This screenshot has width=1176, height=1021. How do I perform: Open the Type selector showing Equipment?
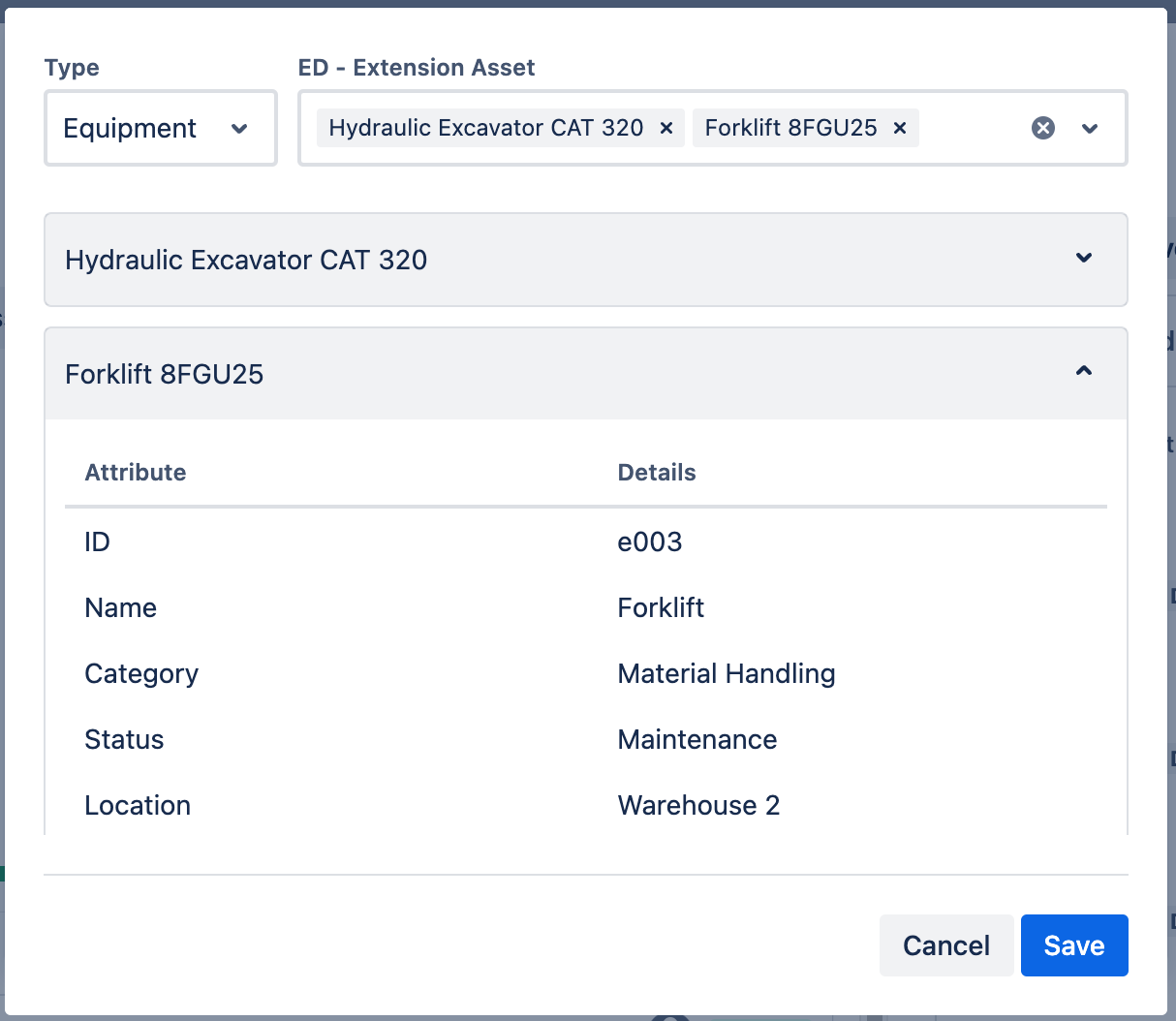(x=160, y=127)
